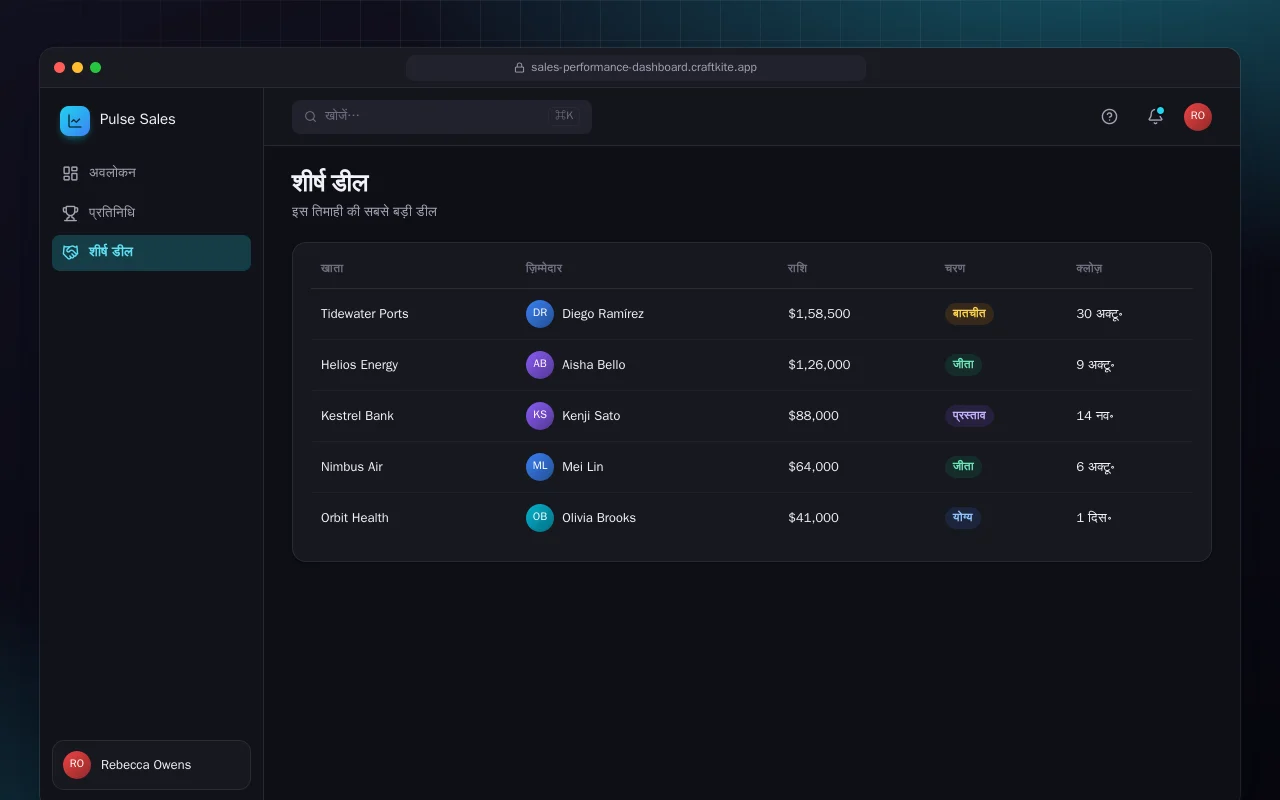
Task: Open the help question mark icon
Action: click(1109, 116)
